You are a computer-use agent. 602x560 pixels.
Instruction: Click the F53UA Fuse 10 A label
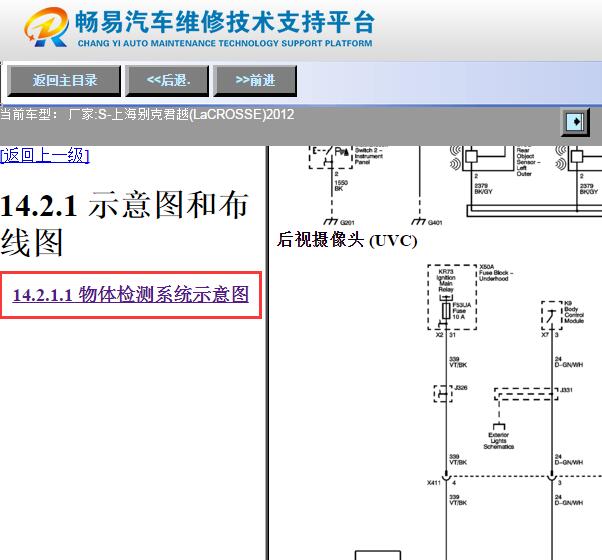(461, 311)
